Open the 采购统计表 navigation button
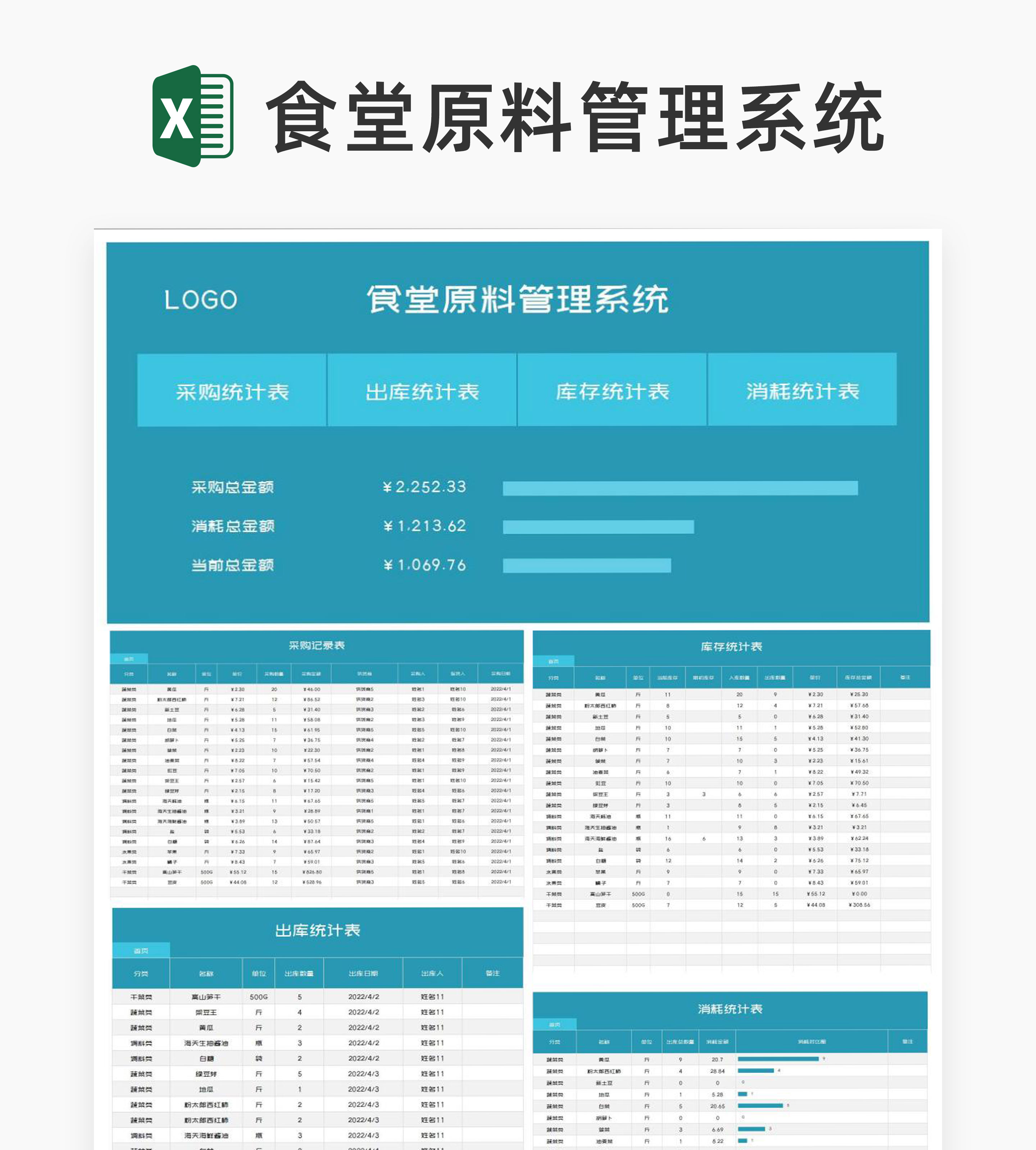 point(232,392)
